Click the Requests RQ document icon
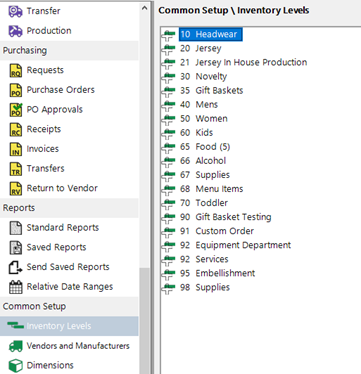Screen dimensions: 361x374 (15, 70)
